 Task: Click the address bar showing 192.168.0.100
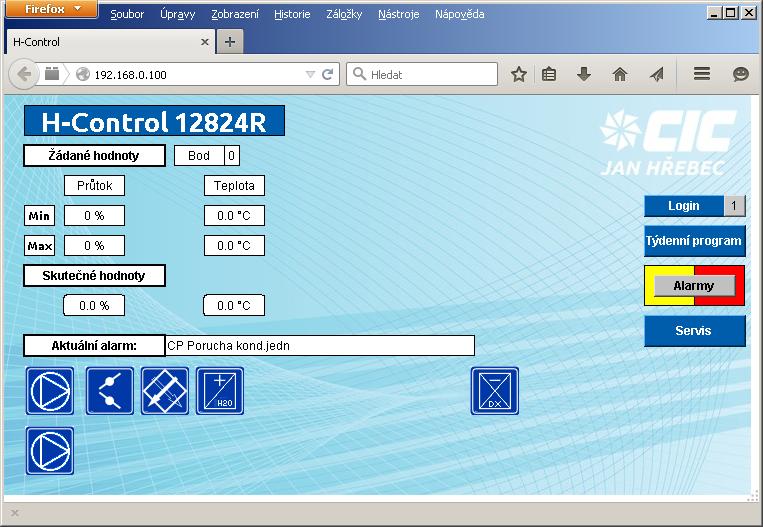click(x=195, y=74)
